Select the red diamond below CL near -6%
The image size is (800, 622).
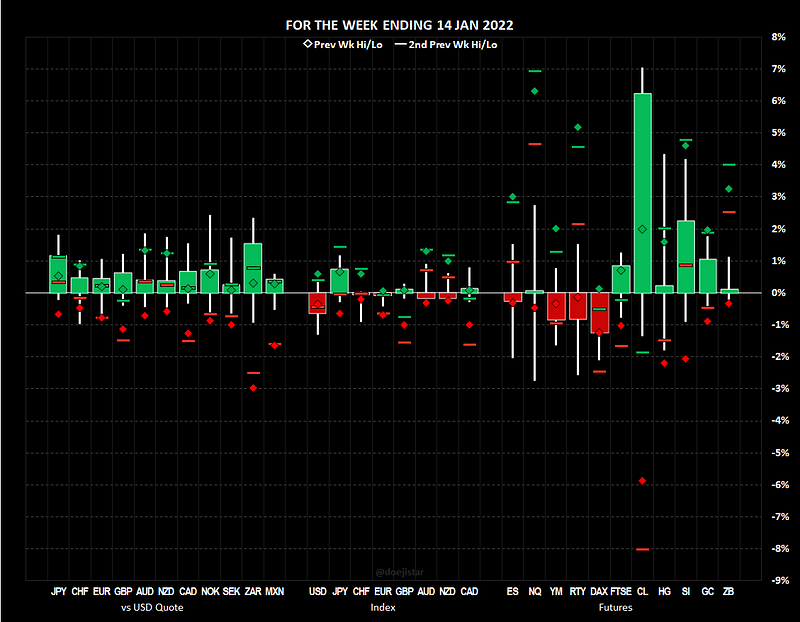point(642,481)
